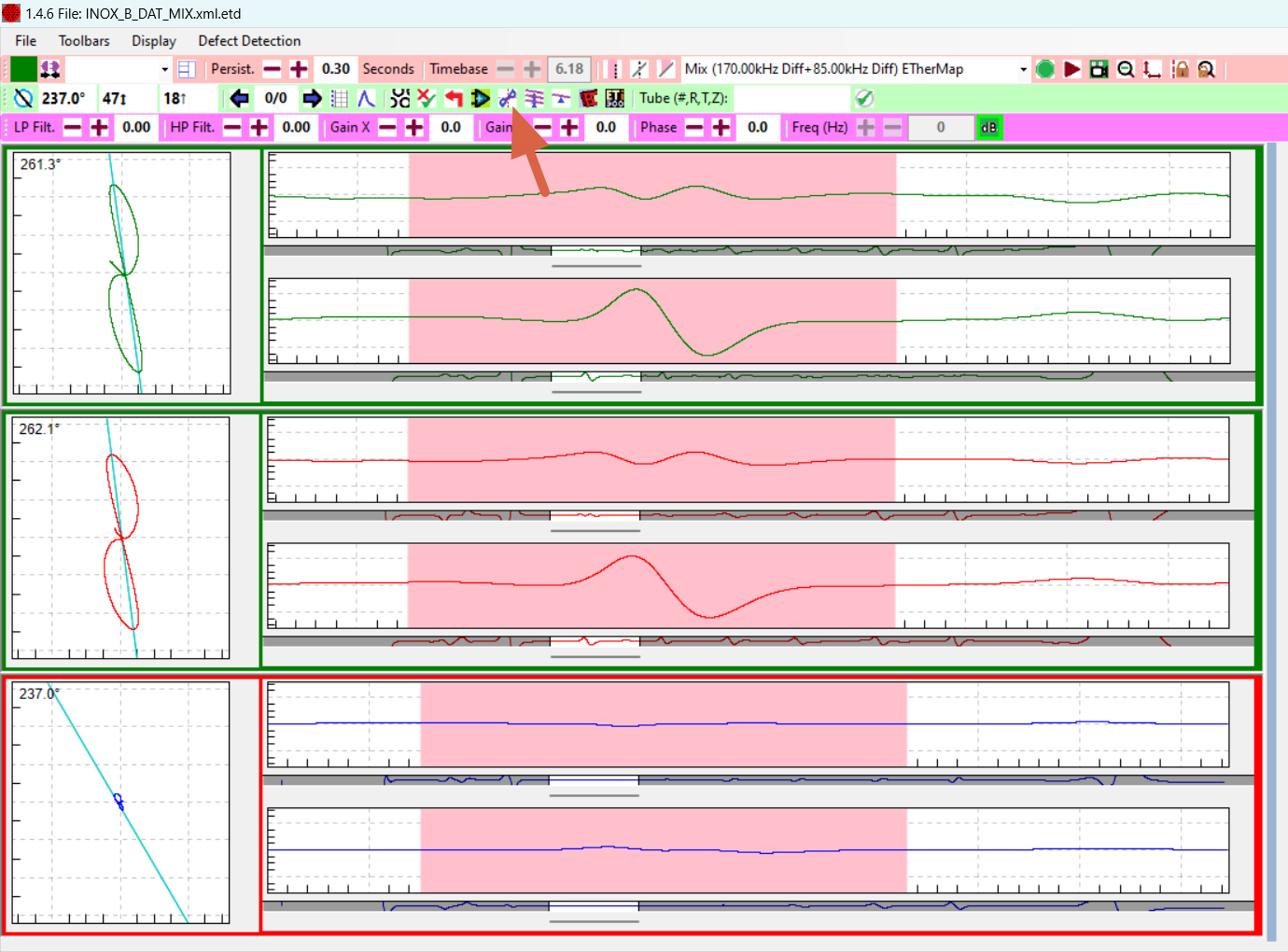Click the black brackets target icon
The height and width of the screenshot is (952, 1288).
coord(400,98)
